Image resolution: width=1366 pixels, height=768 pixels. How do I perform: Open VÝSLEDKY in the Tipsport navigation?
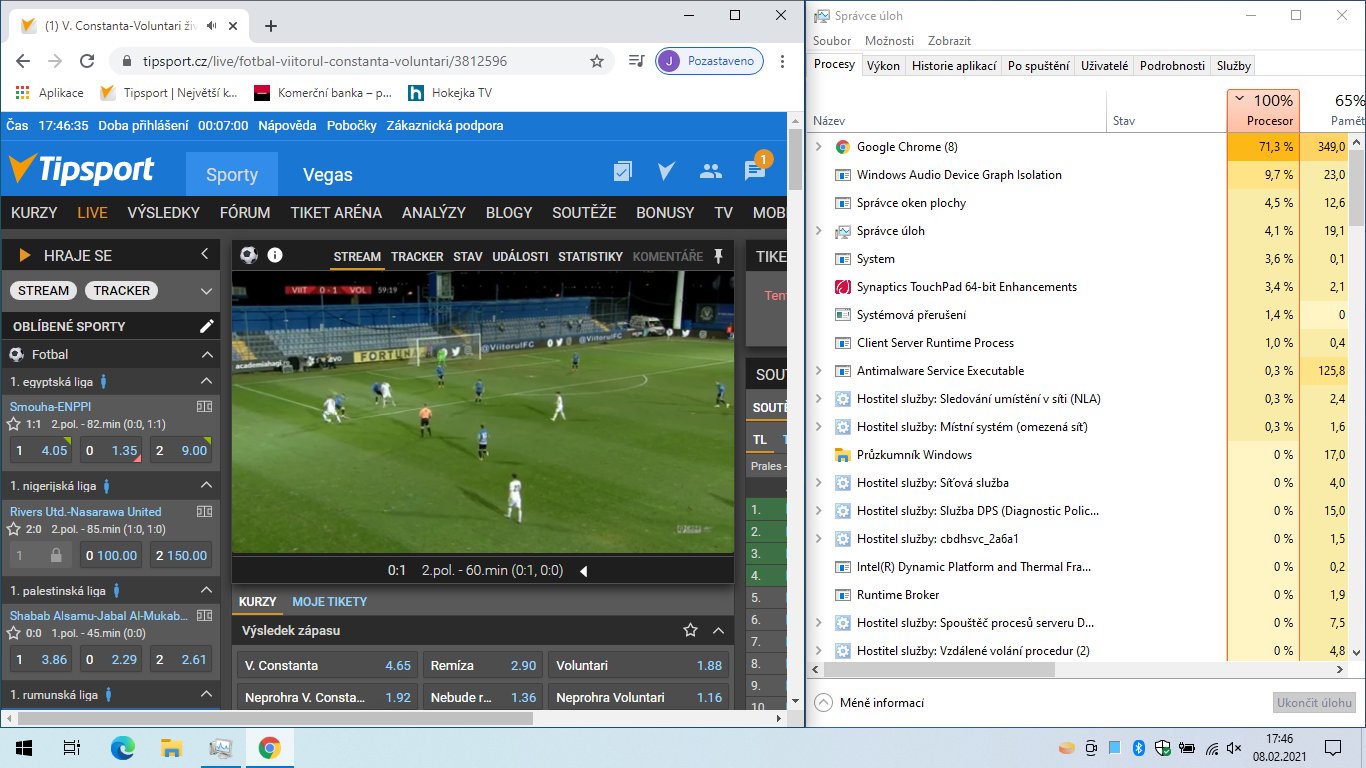pyautogui.click(x=164, y=213)
